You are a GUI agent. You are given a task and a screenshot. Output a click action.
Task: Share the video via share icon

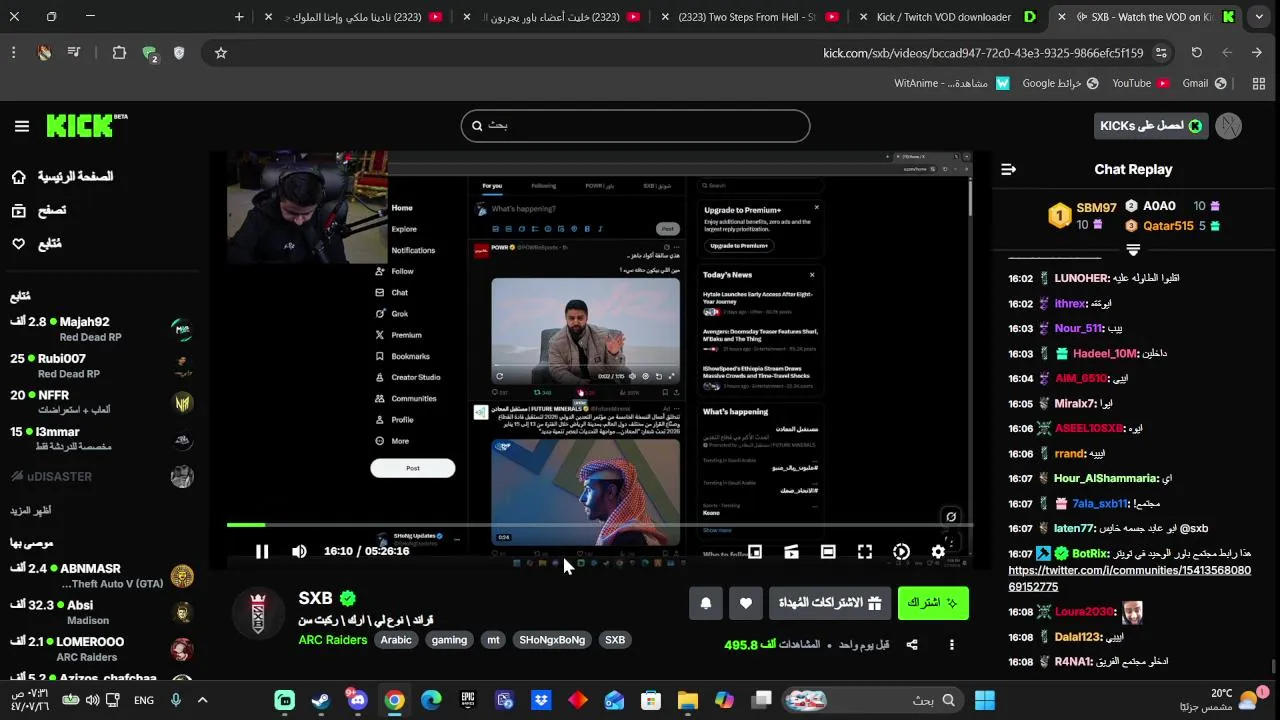coord(912,645)
